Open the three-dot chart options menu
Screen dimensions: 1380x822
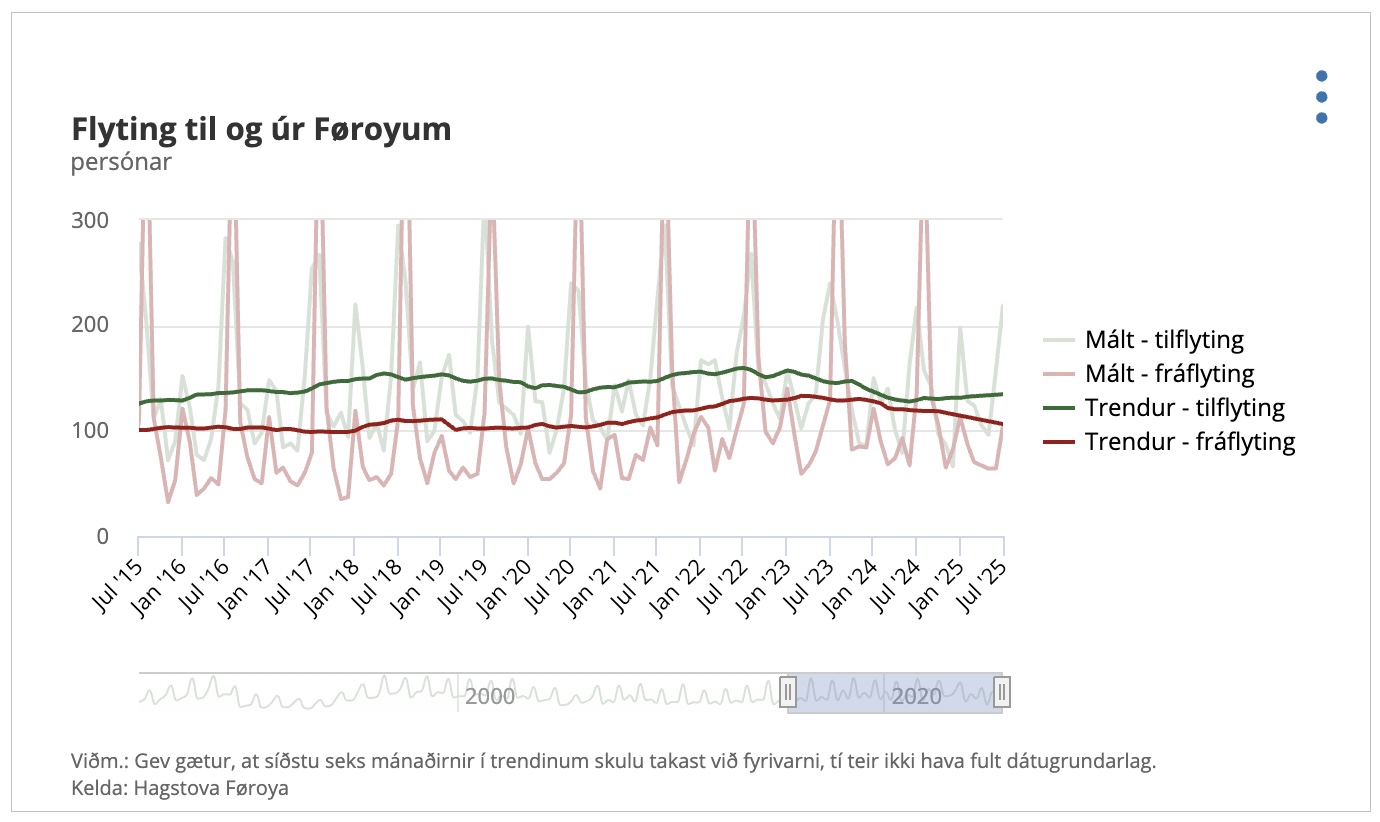point(1321,97)
